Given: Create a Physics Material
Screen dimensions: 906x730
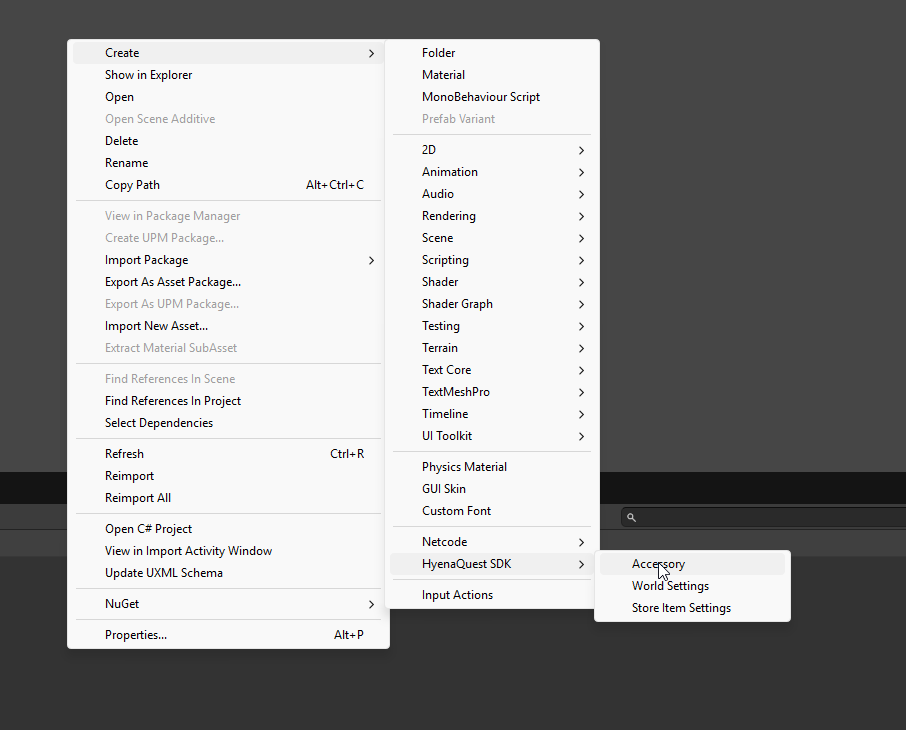Looking at the screenshot, I should point(492,466).
